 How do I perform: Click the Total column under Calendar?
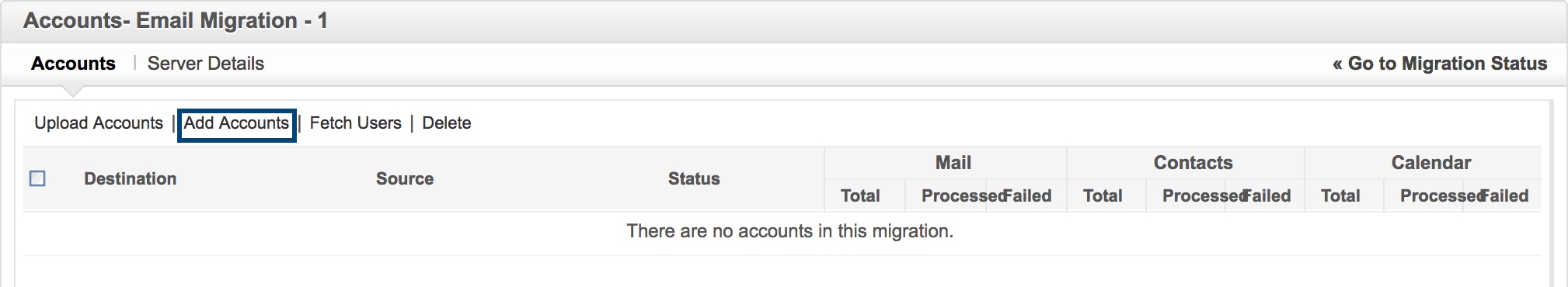[1341, 195]
